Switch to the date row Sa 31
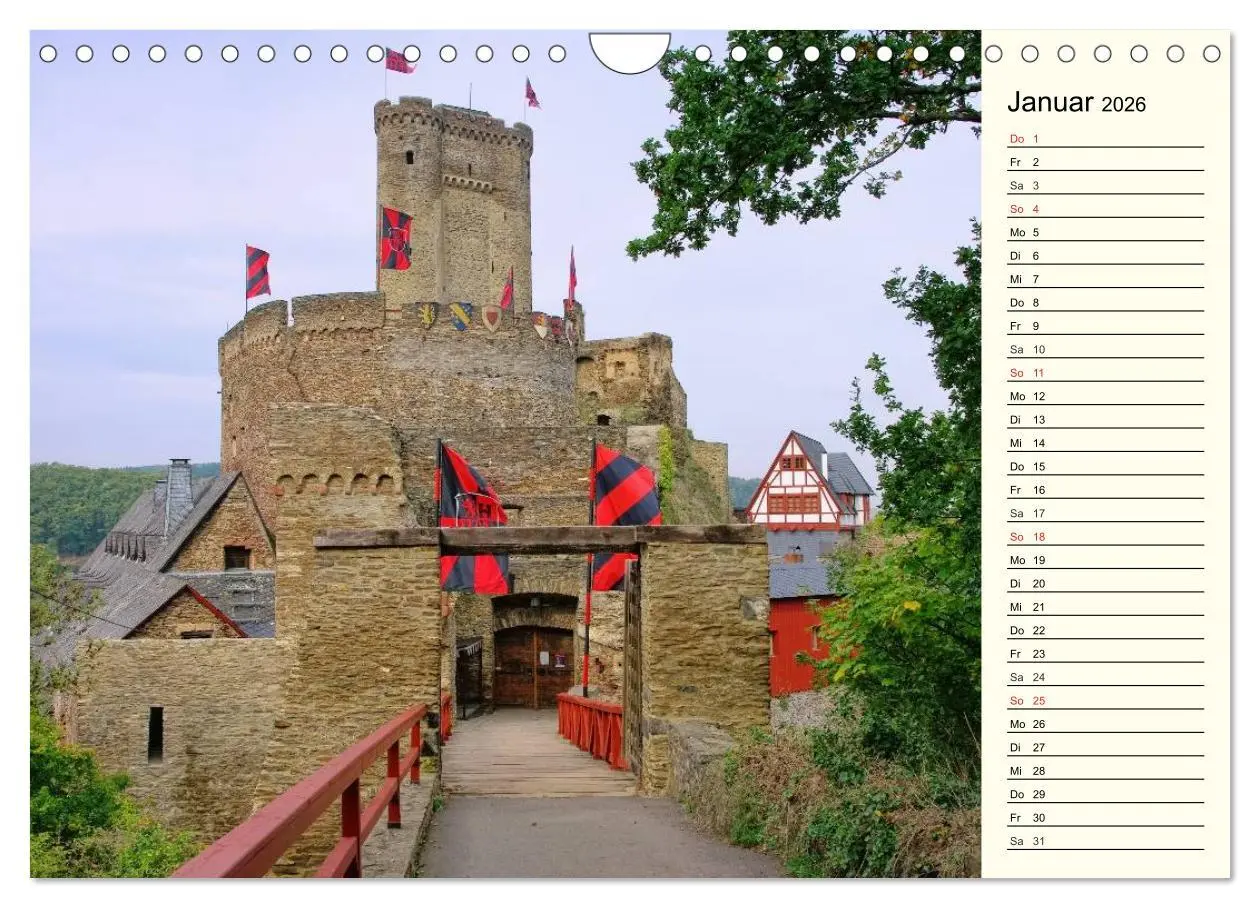Viewport: 1260px width, 908px height. 1100,841
